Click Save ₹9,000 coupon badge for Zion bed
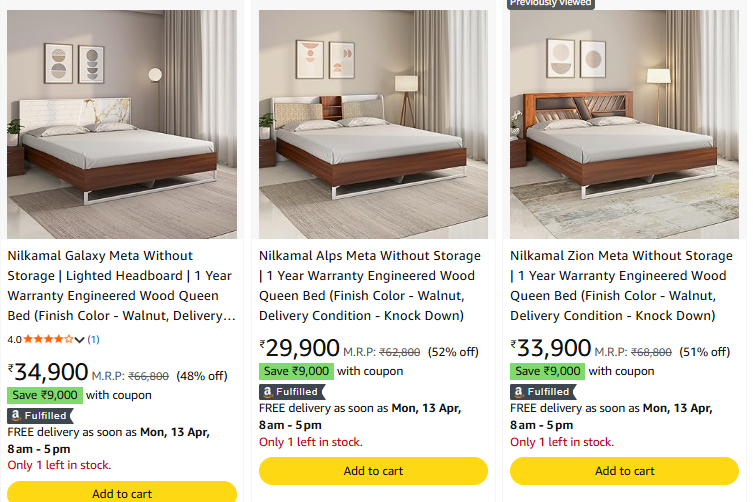 click(x=548, y=371)
